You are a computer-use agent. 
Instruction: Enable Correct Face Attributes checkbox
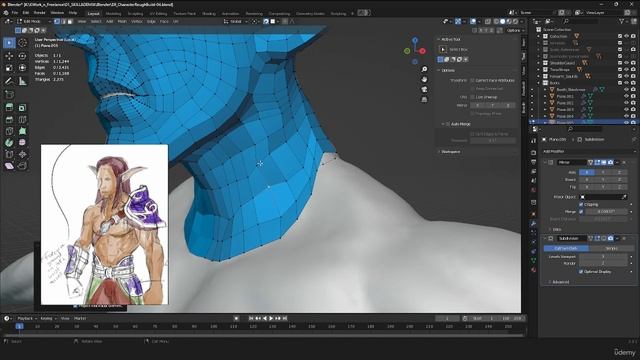(472, 80)
